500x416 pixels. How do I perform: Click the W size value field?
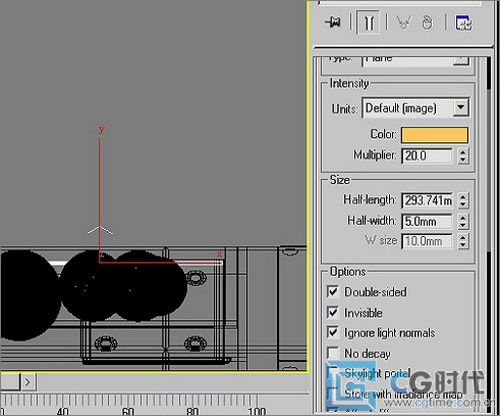pos(427,241)
